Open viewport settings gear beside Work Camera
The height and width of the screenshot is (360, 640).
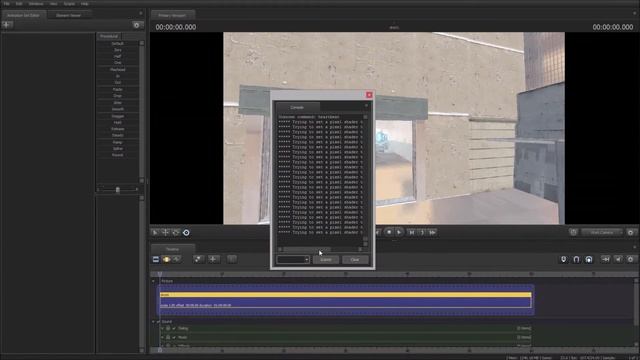point(631,232)
